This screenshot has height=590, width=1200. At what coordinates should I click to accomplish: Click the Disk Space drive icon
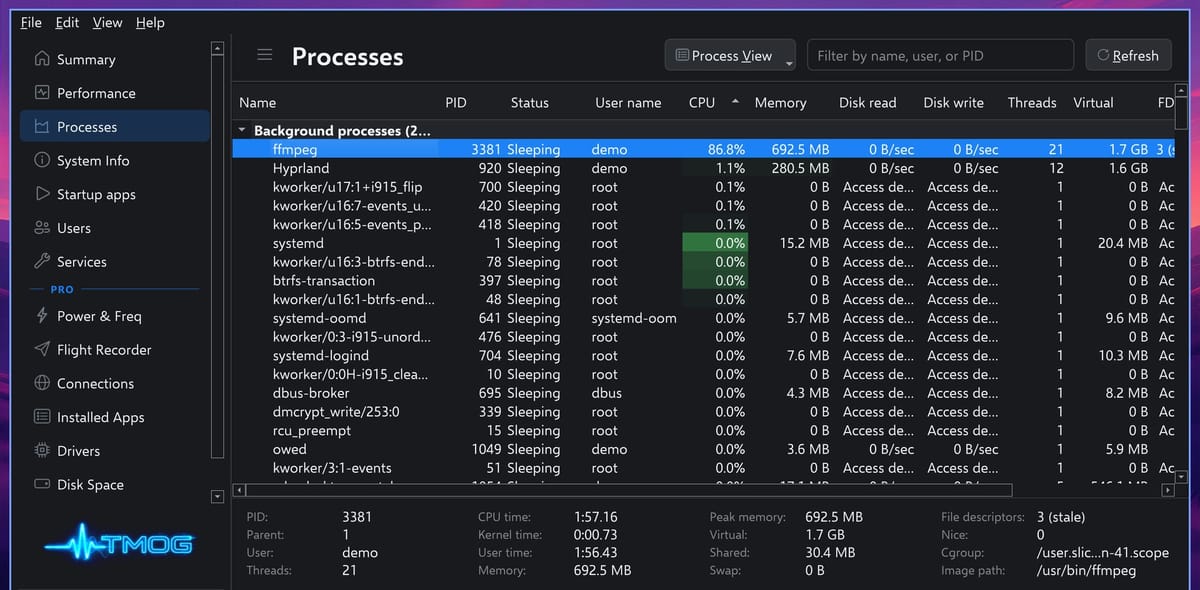(x=42, y=484)
